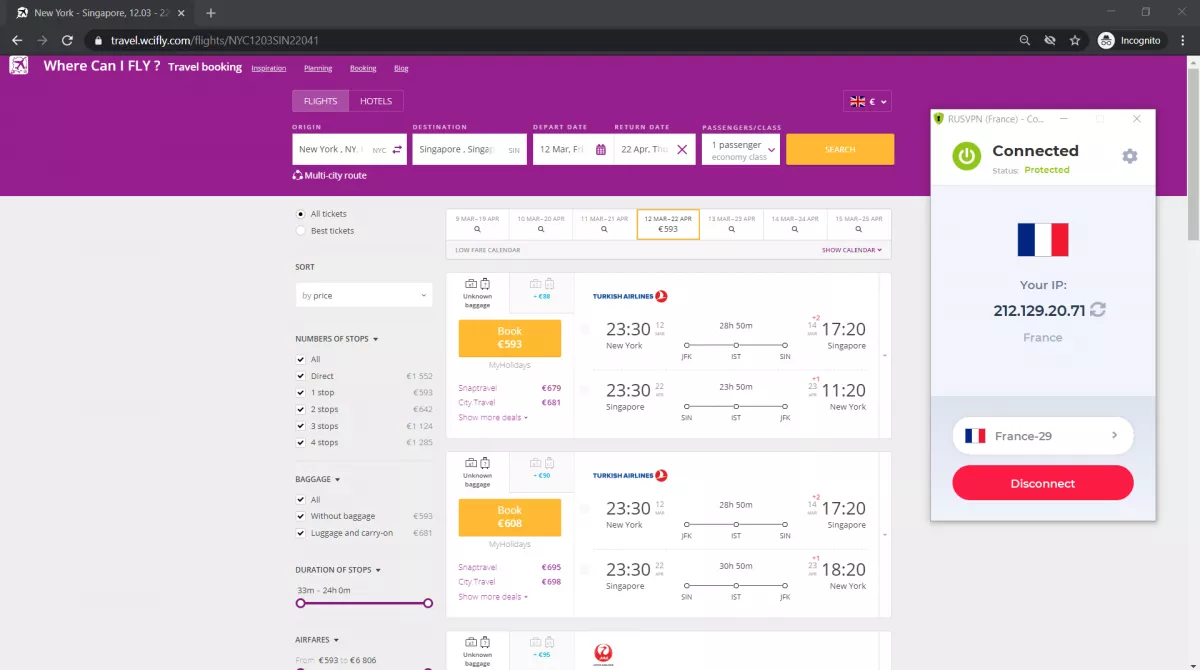Select the 13 Mar–23 Apr fare date
1200x670 pixels.
point(732,224)
